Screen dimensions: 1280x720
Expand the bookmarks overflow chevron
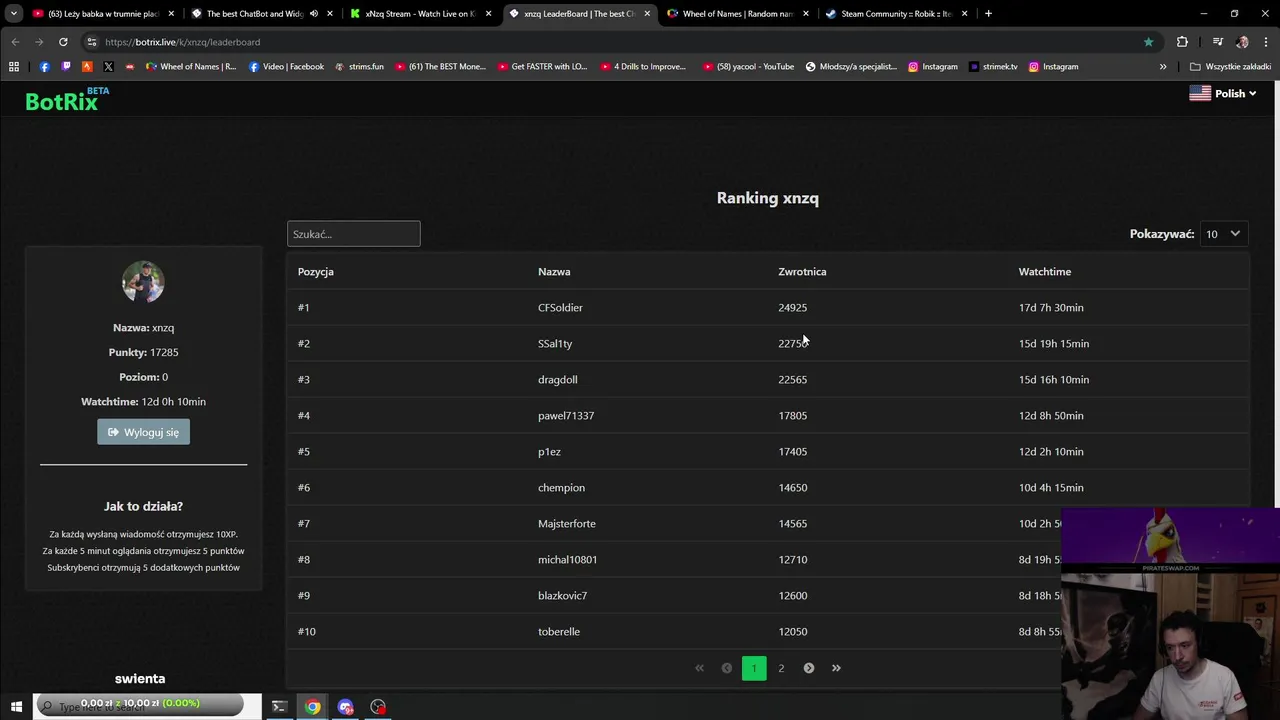[x=1163, y=67]
